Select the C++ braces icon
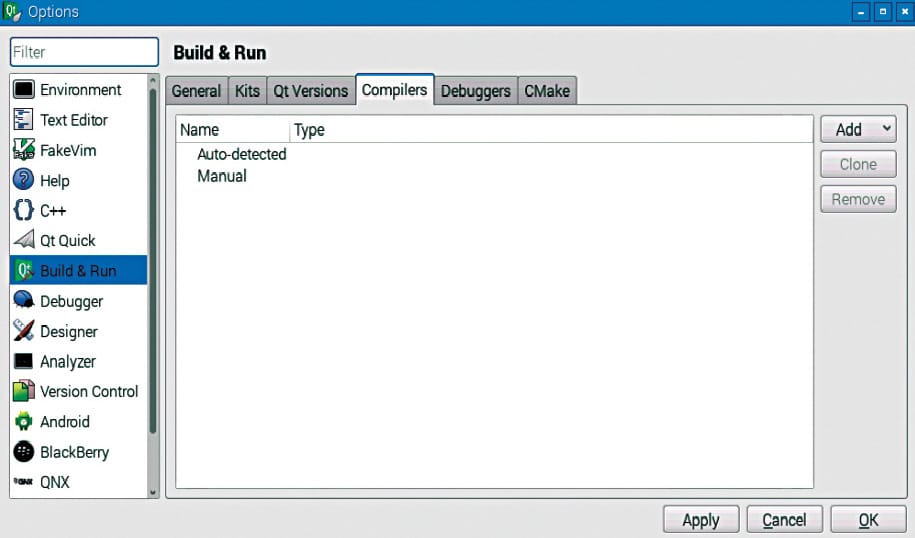The image size is (915, 538). [24, 210]
